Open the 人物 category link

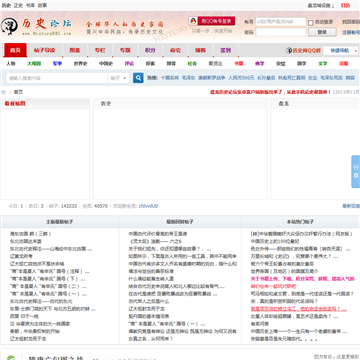(x=11, y=64)
